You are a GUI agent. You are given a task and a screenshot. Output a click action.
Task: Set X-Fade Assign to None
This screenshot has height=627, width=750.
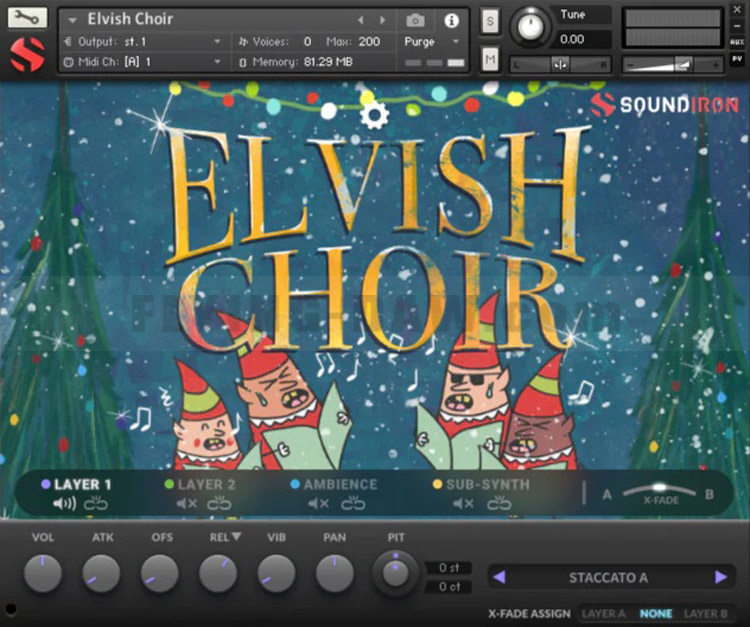pos(656,614)
